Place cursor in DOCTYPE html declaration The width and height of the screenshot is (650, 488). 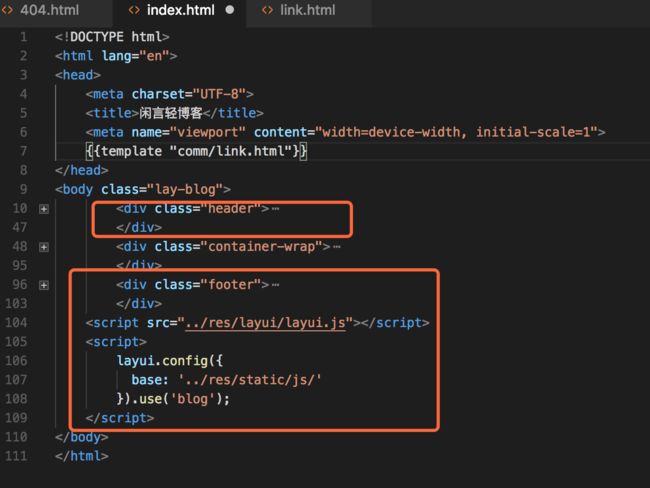click(112, 37)
